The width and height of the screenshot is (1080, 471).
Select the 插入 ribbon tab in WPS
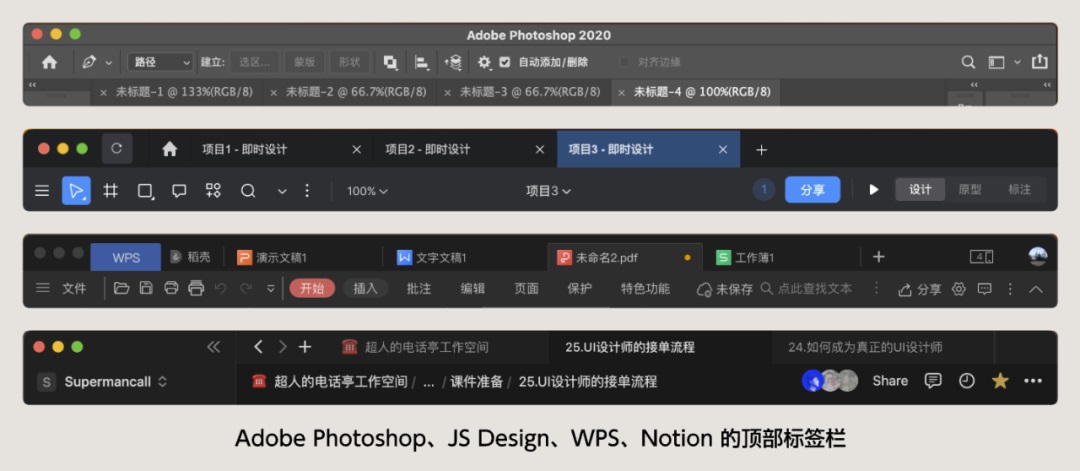pos(366,289)
